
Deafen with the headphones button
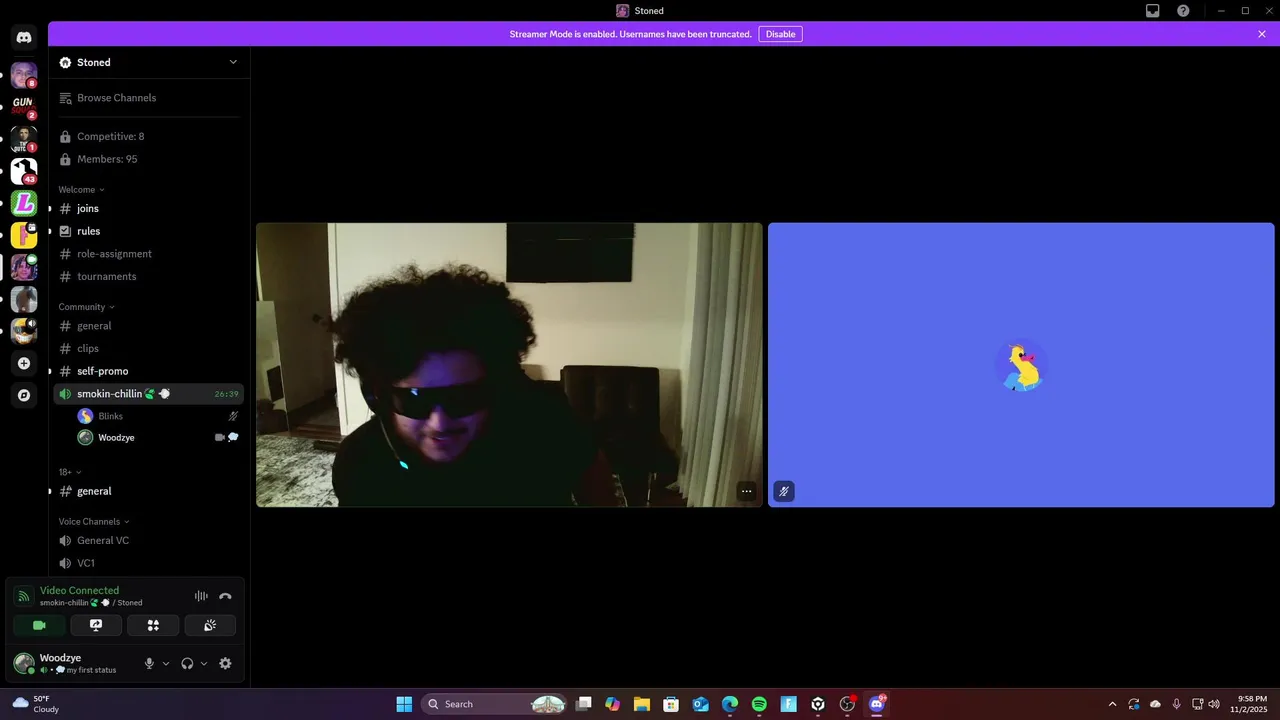pos(187,663)
